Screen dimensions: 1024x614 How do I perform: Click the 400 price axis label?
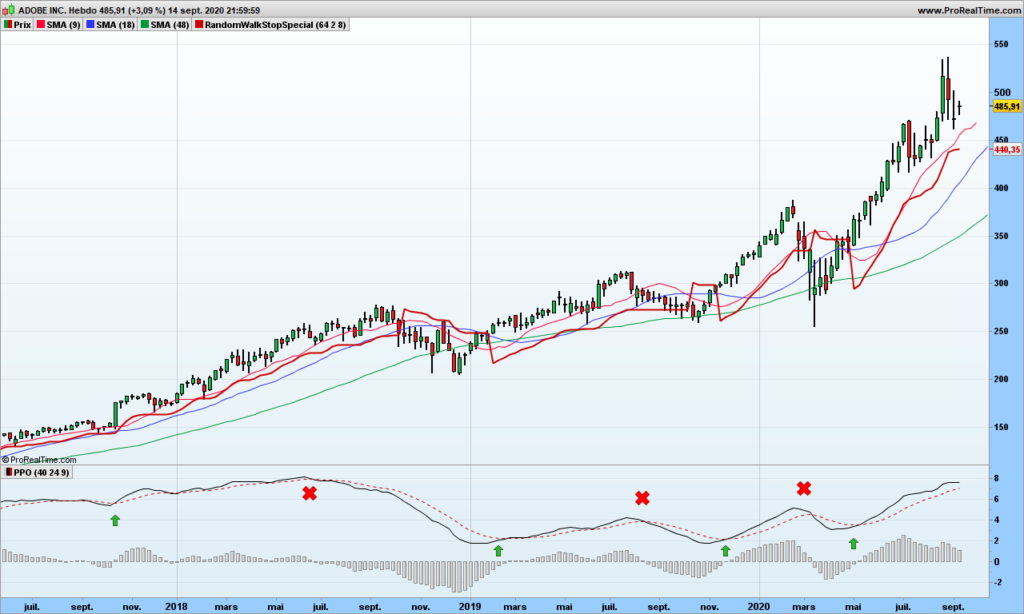click(1001, 188)
